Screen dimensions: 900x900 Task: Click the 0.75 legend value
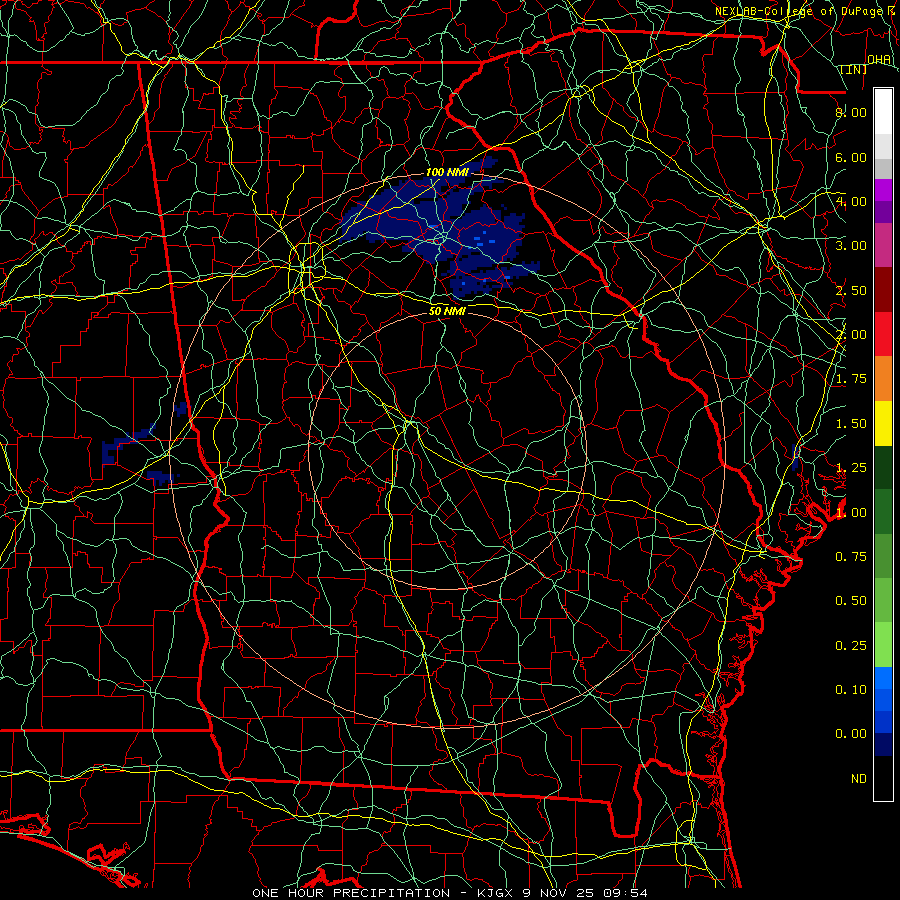click(851, 557)
